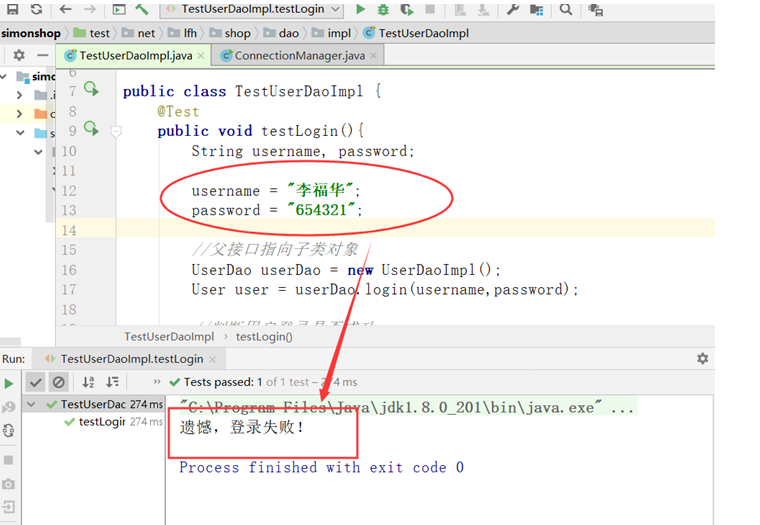The width and height of the screenshot is (760, 525).
Task: Expand the second project tree folder
Action: pos(19,95)
